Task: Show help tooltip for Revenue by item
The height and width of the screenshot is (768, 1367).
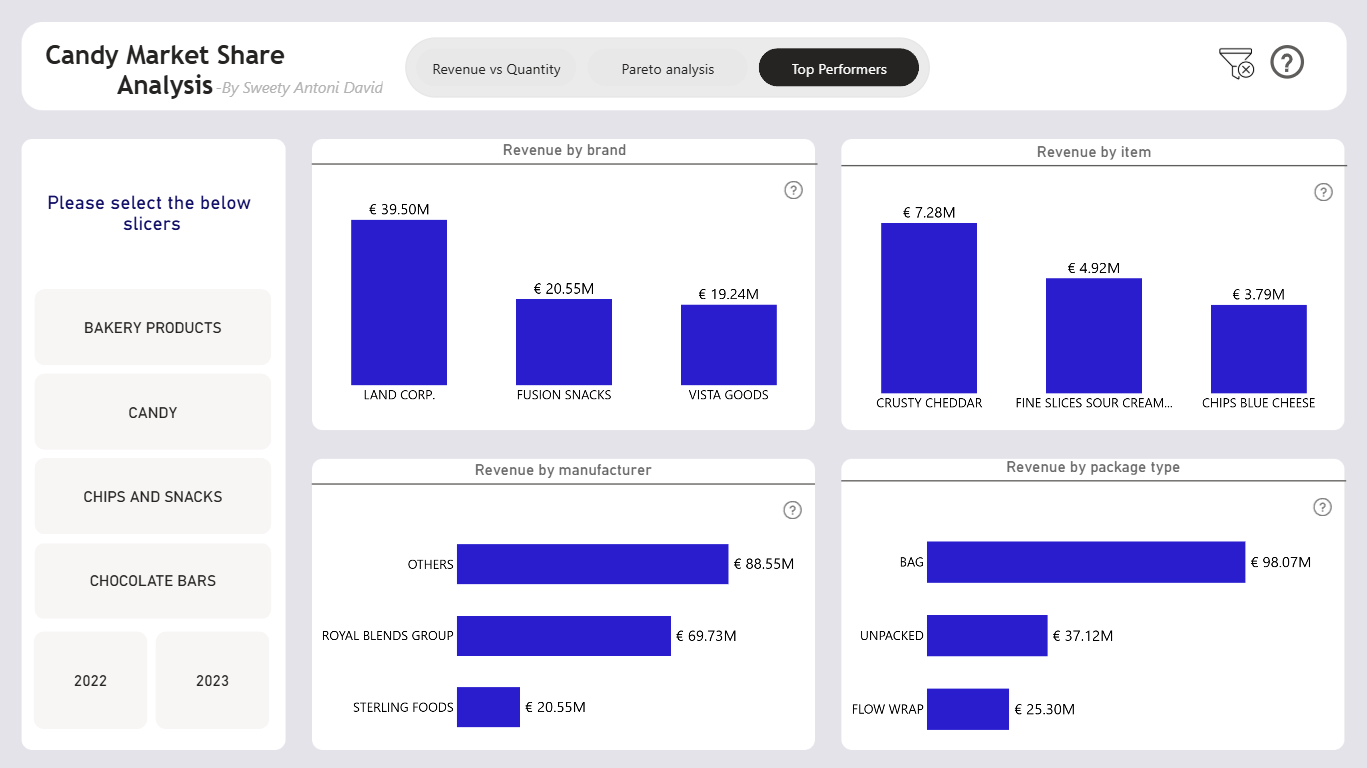Action: pyautogui.click(x=1323, y=192)
